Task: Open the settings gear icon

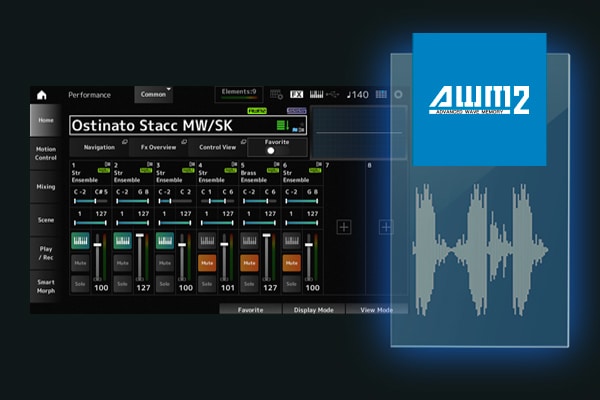Action: pos(398,95)
